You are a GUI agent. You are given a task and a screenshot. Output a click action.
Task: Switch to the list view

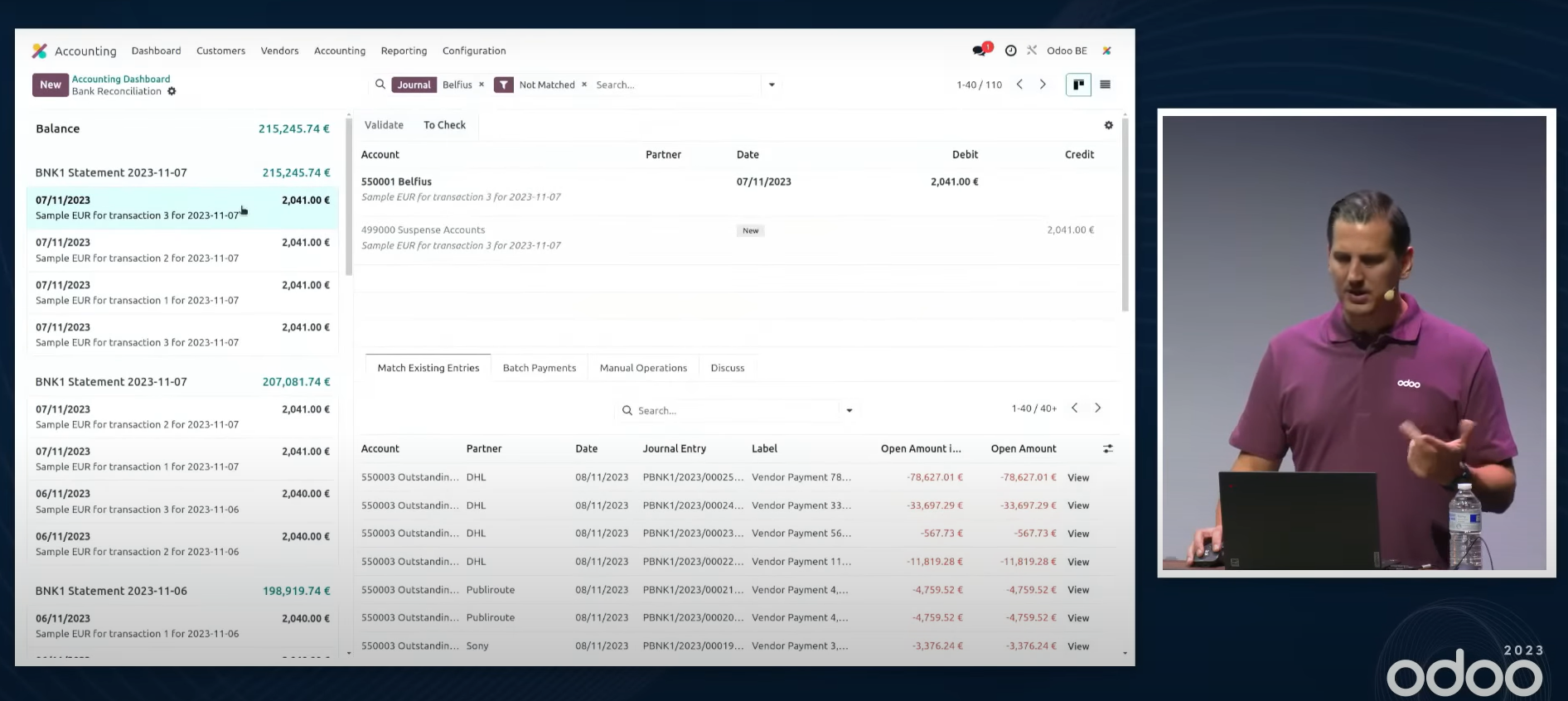(1105, 85)
